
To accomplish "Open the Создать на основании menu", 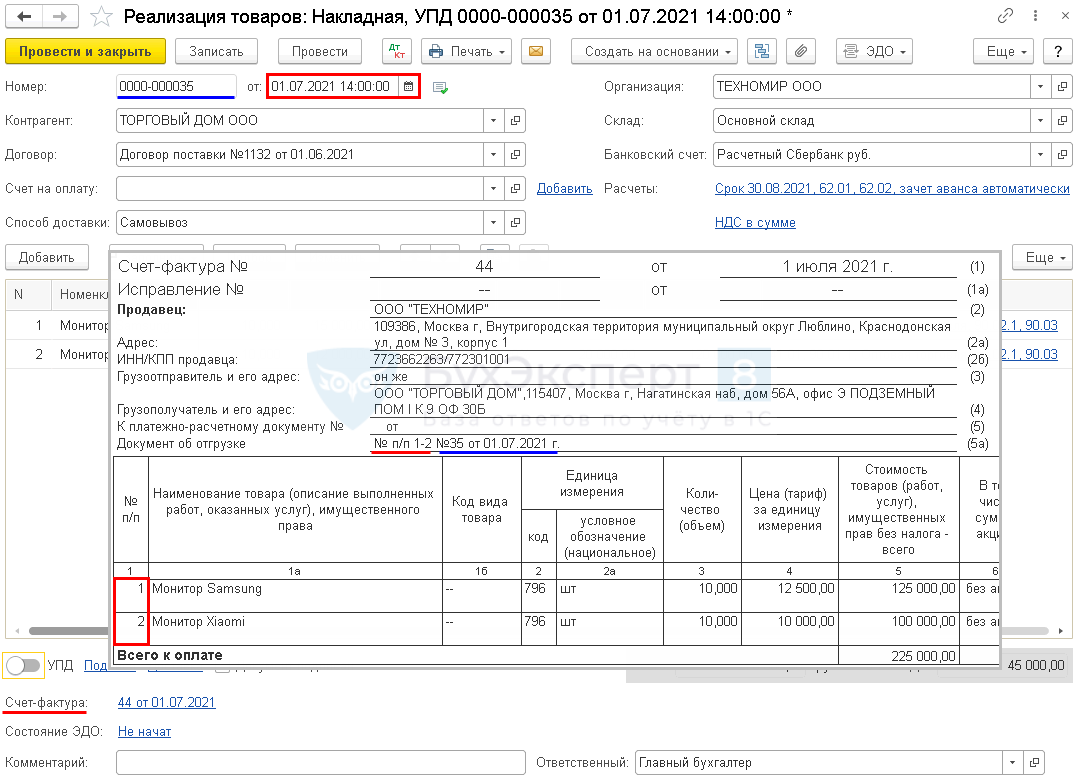I will [x=654, y=52].
